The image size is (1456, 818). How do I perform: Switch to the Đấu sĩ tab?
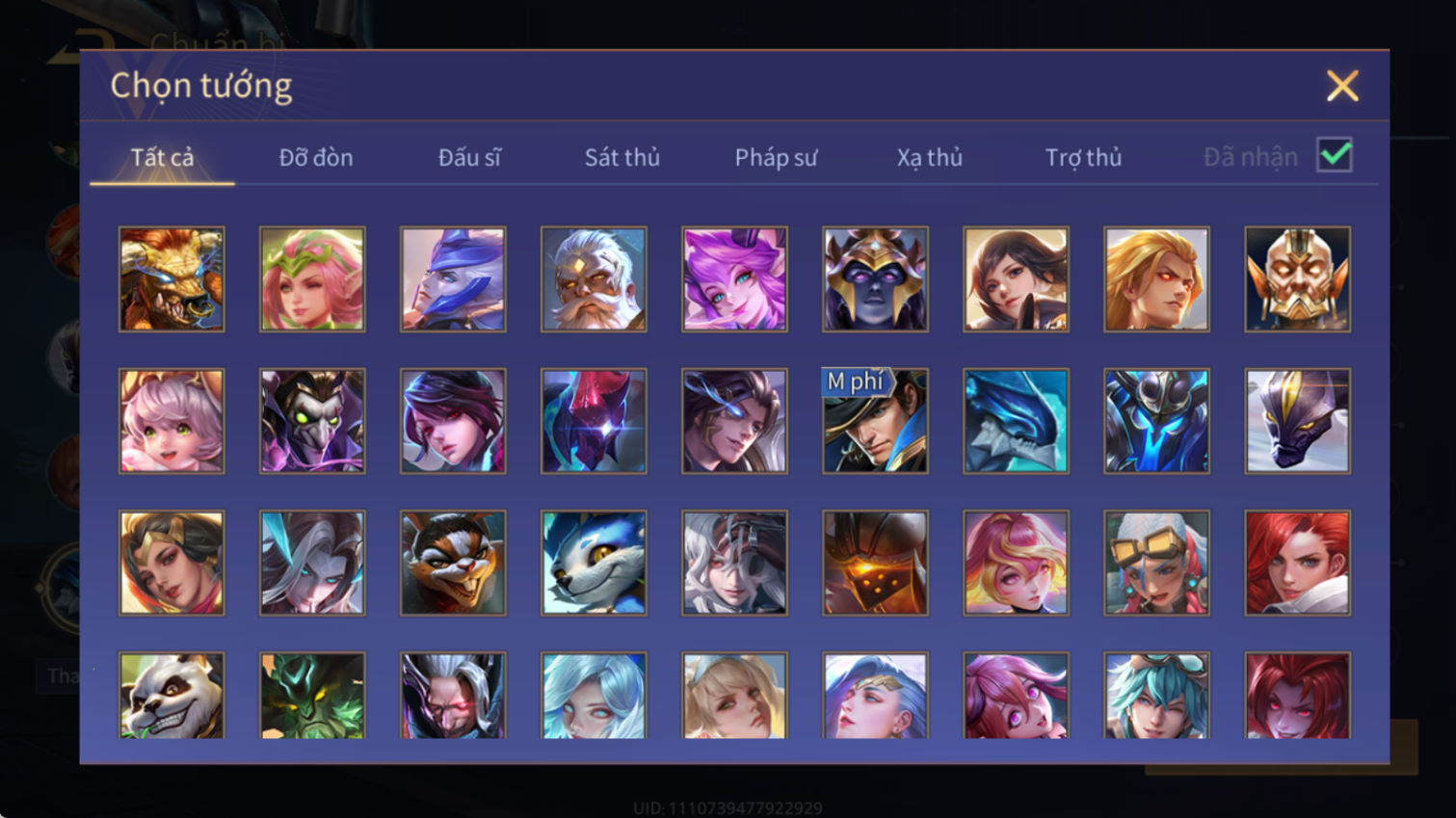click(x=469, y=157)
